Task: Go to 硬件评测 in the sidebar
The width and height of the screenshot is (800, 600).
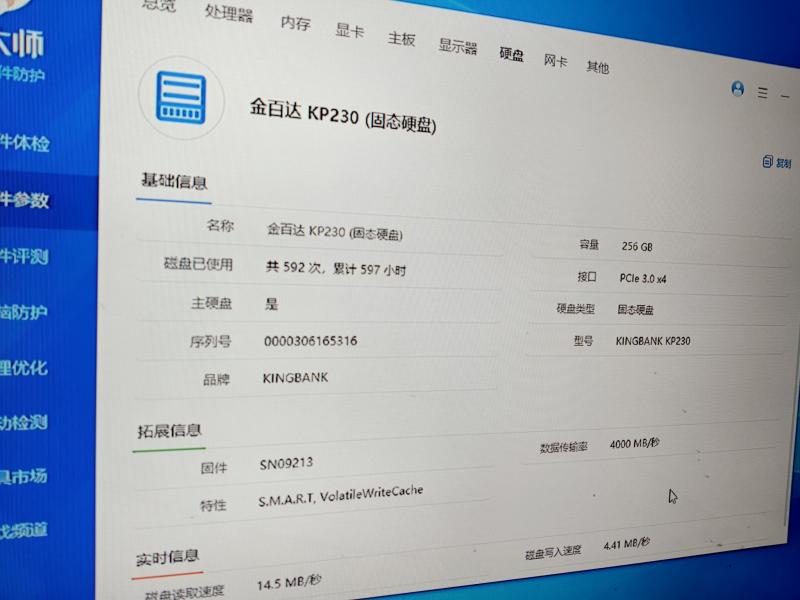Action: tap(24, 256)
